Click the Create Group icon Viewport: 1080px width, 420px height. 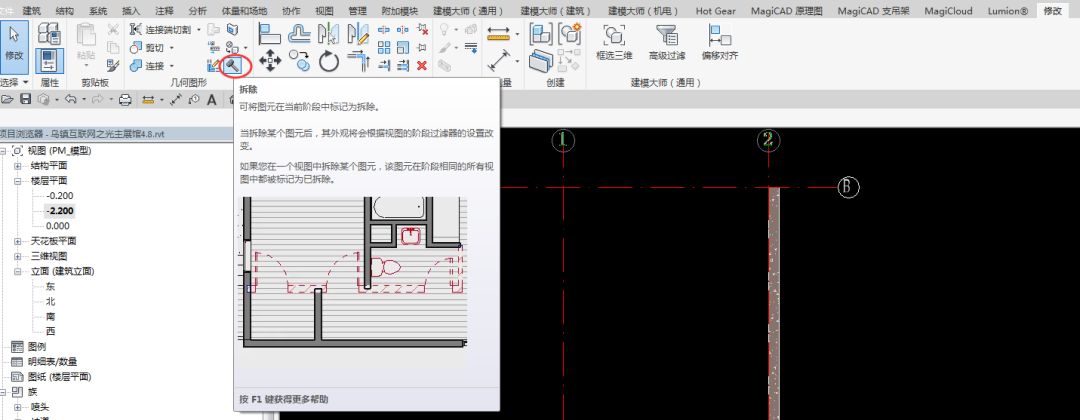click(x=570, y=34)
